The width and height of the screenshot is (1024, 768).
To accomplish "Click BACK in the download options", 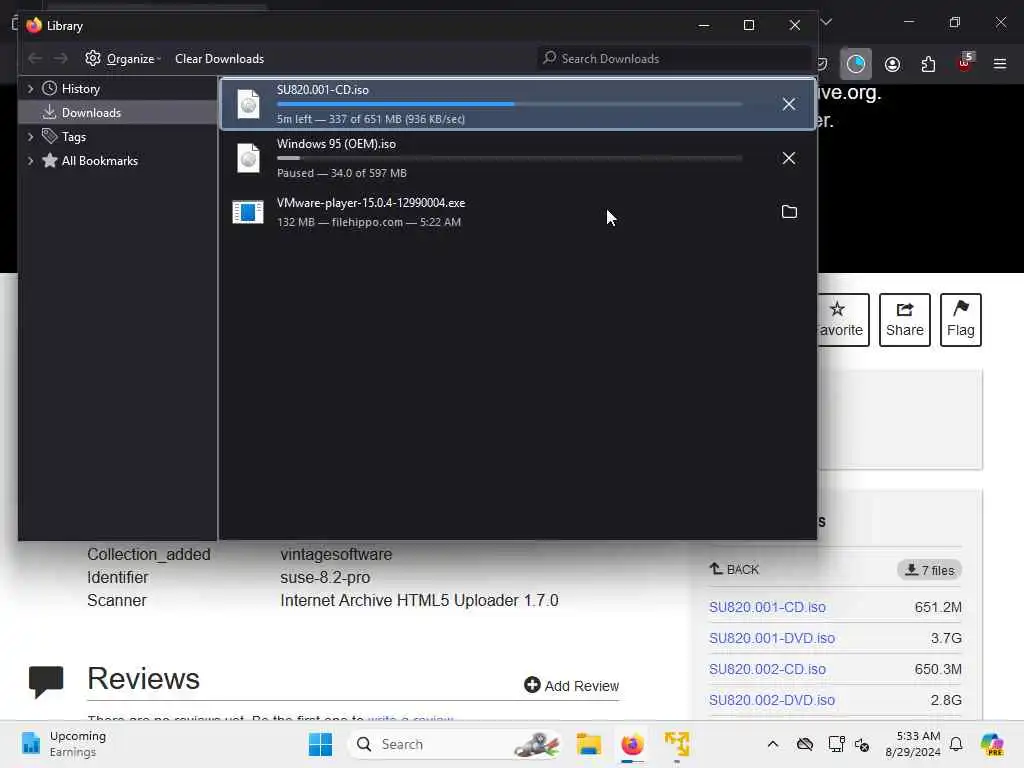I will (734, 569).
